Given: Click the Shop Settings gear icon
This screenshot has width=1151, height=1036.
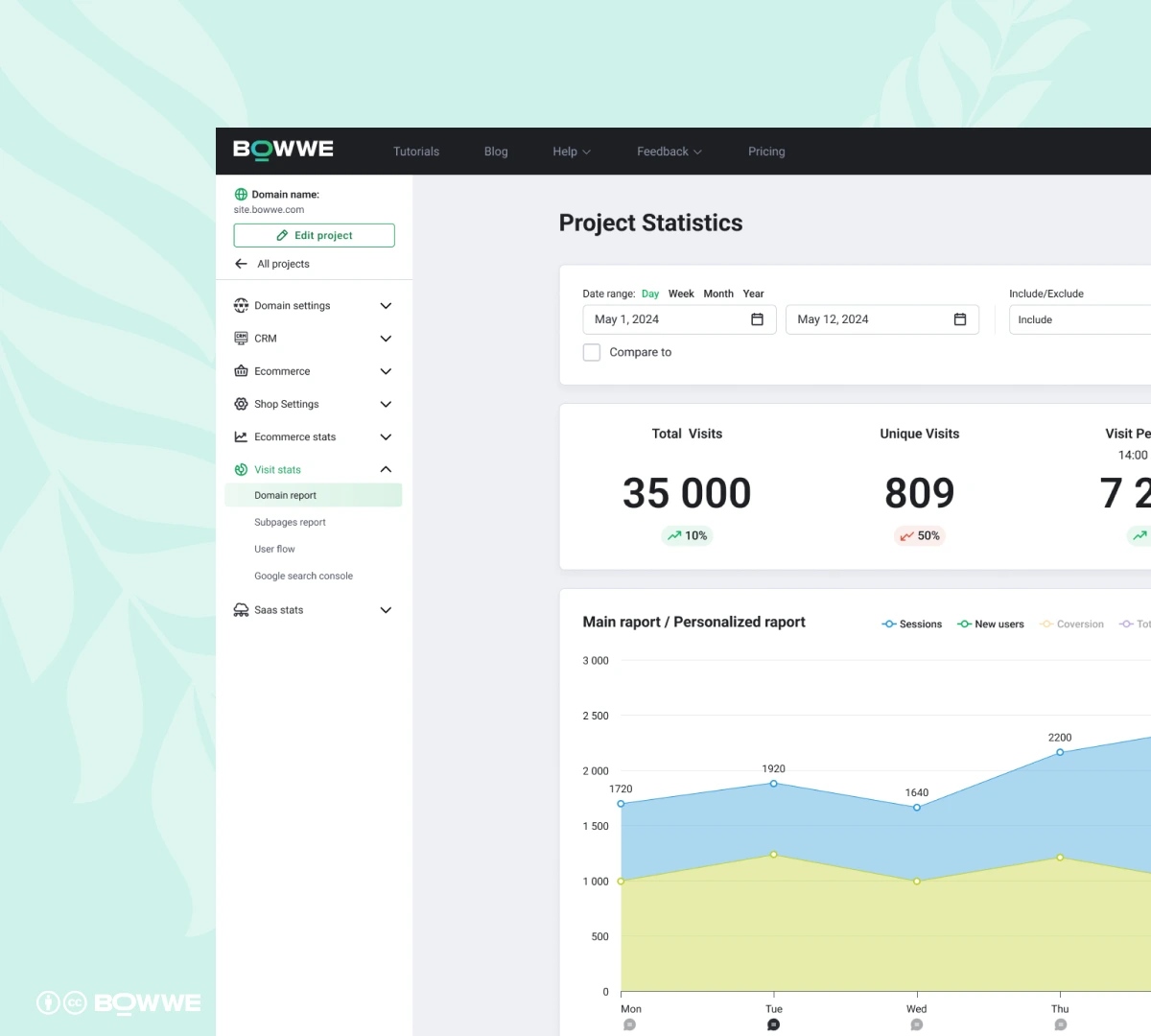Looking at the screenshot, I should point(241,404).
